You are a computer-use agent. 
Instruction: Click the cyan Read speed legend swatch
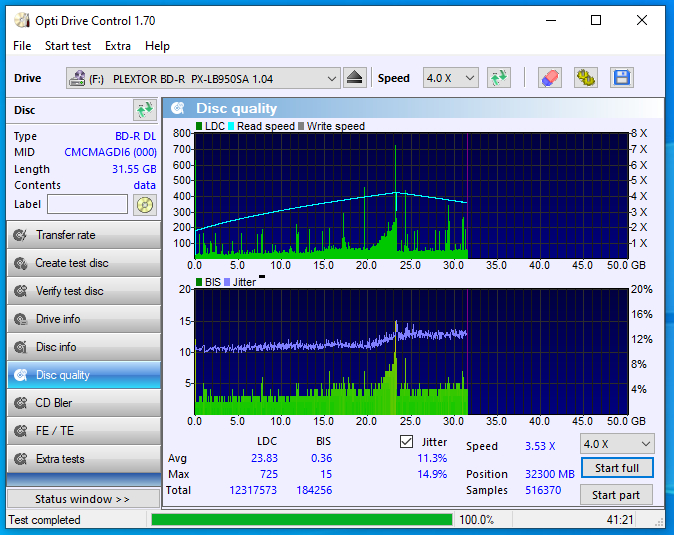[231, 126]
